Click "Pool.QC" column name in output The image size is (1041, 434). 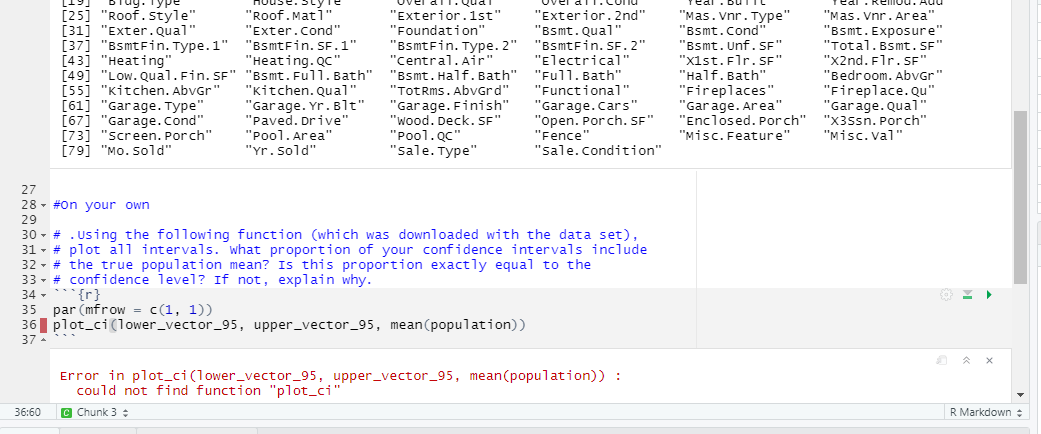pos(425,135)
